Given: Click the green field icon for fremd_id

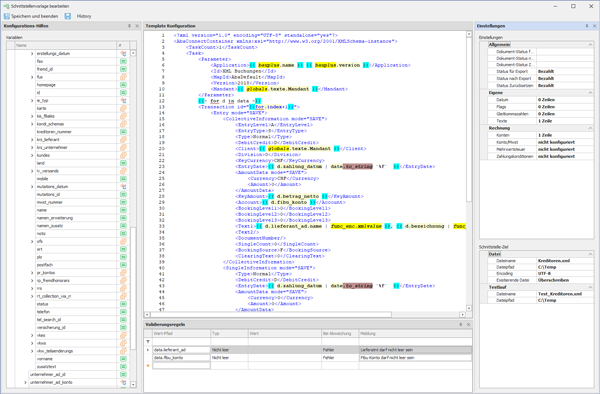Looking at the screenshot, I should tap(123, 69).
